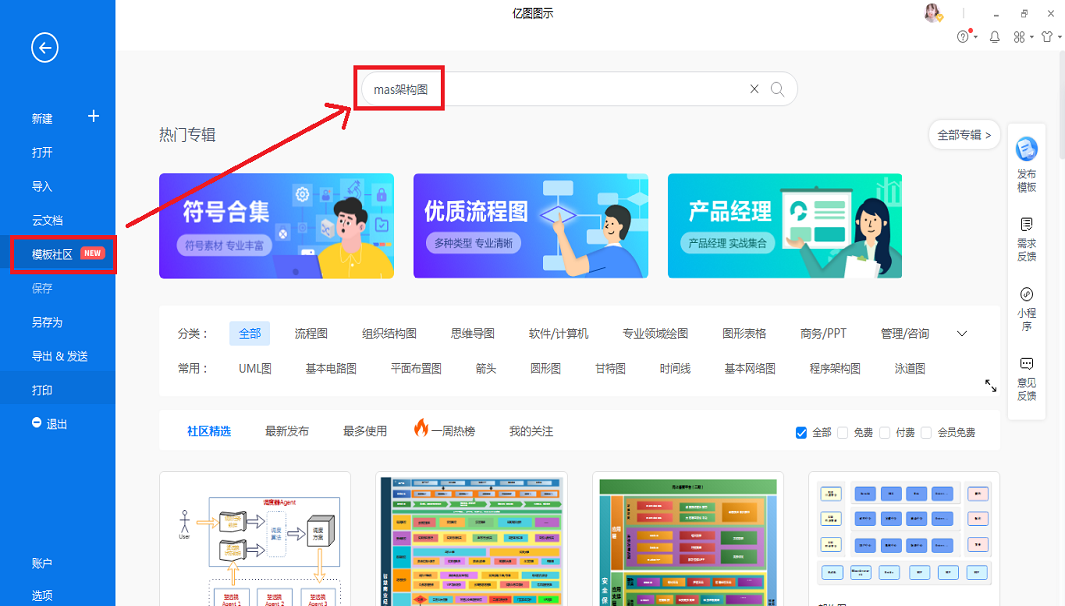This screenshot has height=606, width=1065.
Task: Click the 意见反馈 chat icon
Action: click(x=1026, y=364)
